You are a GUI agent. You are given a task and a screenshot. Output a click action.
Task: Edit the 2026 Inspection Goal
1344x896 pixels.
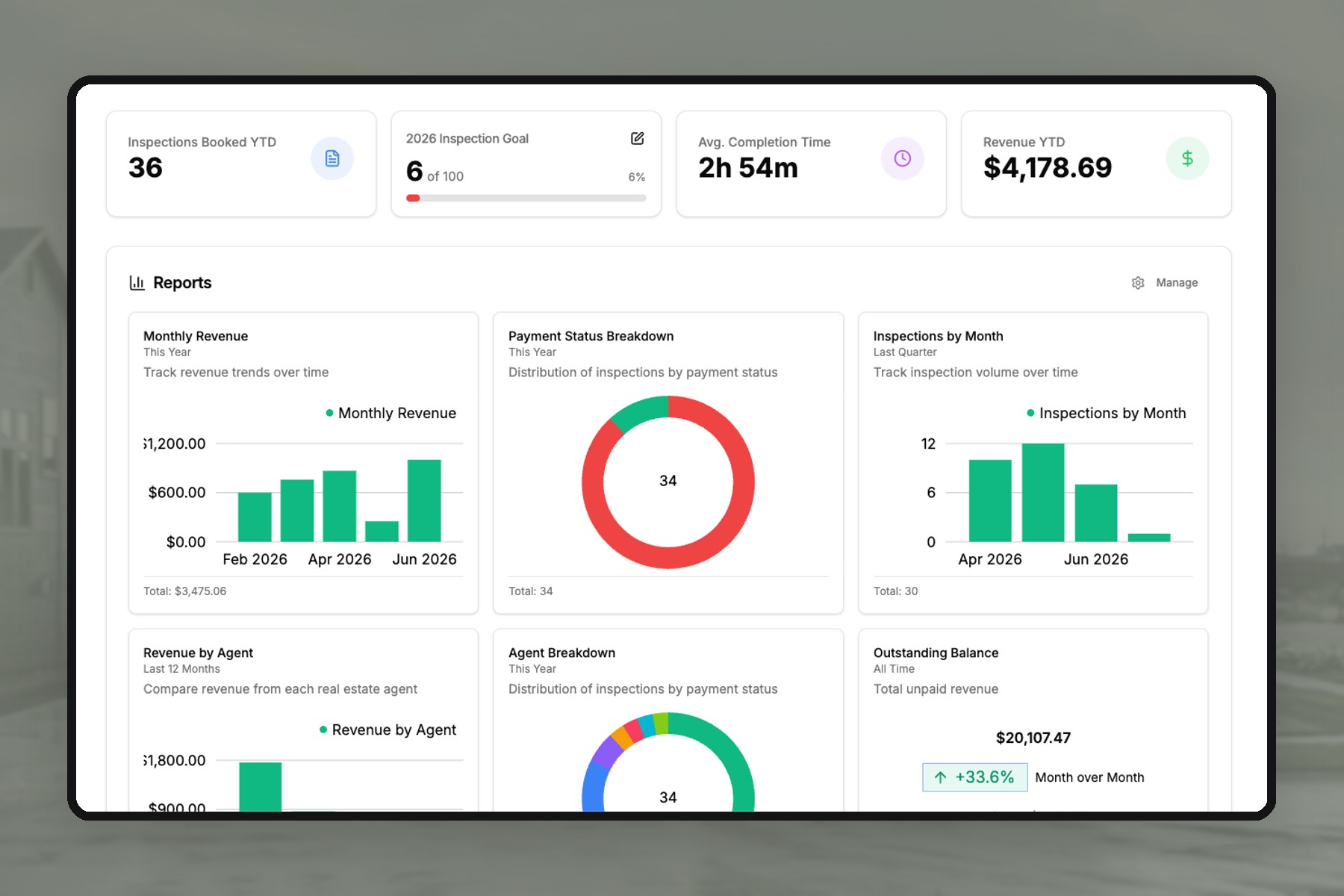point(637,138)
